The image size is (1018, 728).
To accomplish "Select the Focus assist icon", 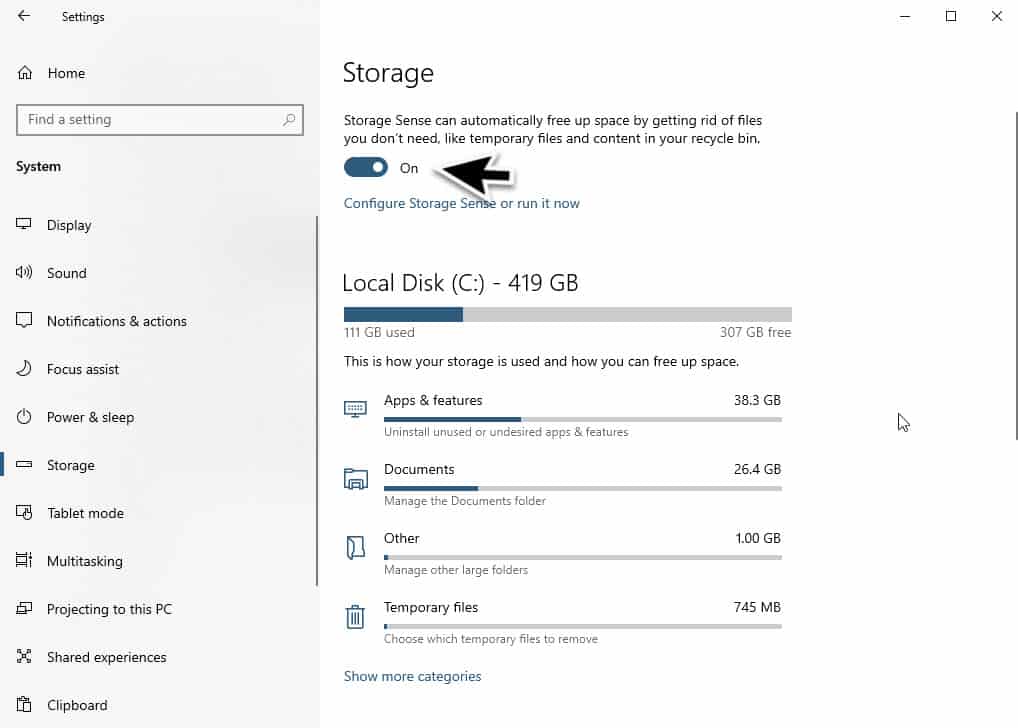I will (23, 369).
